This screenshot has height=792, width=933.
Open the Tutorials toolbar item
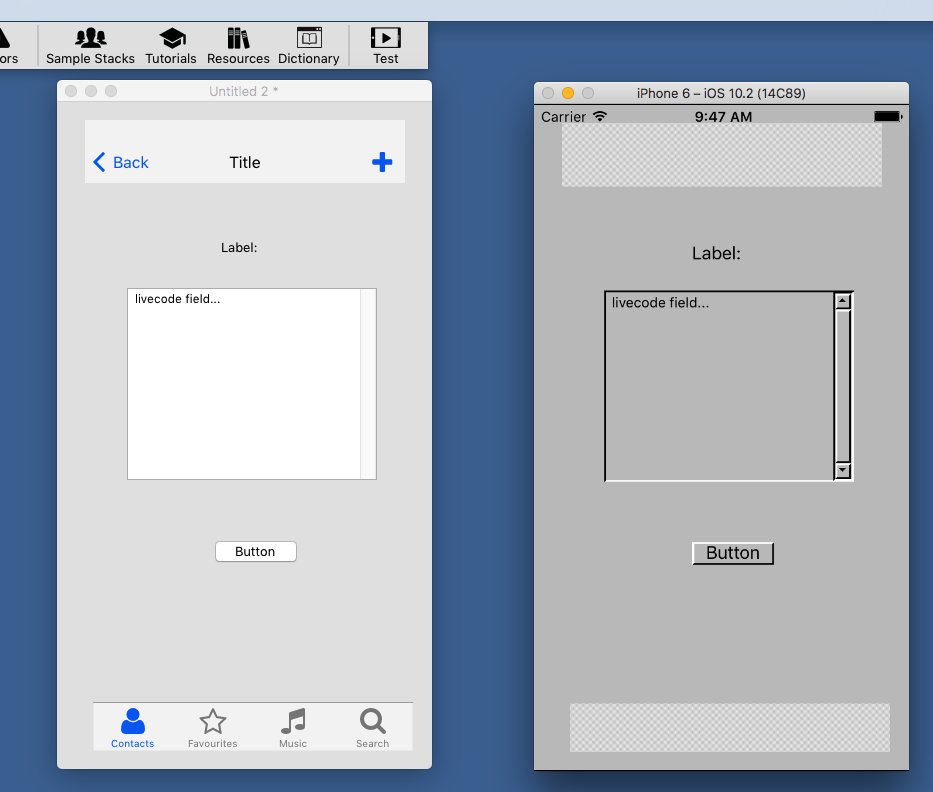click(171, 46)
